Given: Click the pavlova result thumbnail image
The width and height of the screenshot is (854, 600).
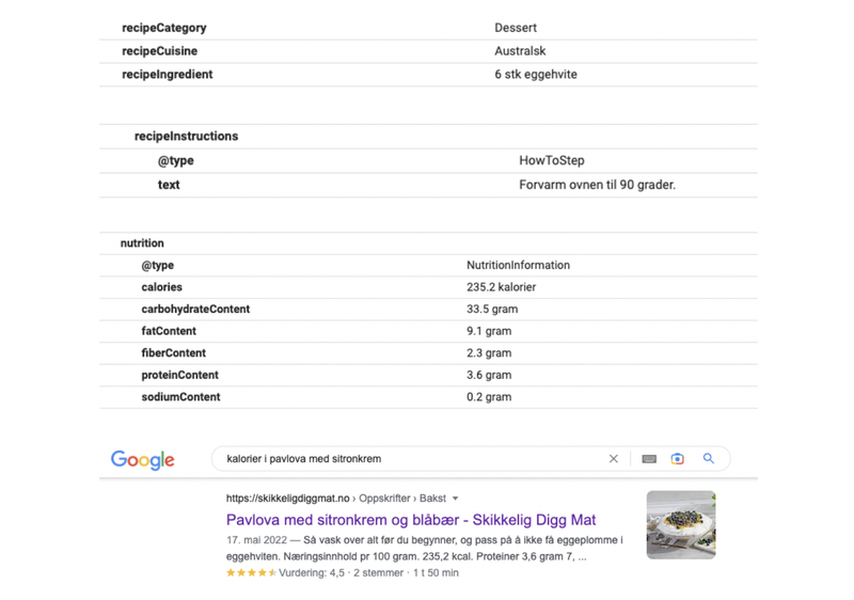Looking at the screenshot, I should [x=680, y=524].
